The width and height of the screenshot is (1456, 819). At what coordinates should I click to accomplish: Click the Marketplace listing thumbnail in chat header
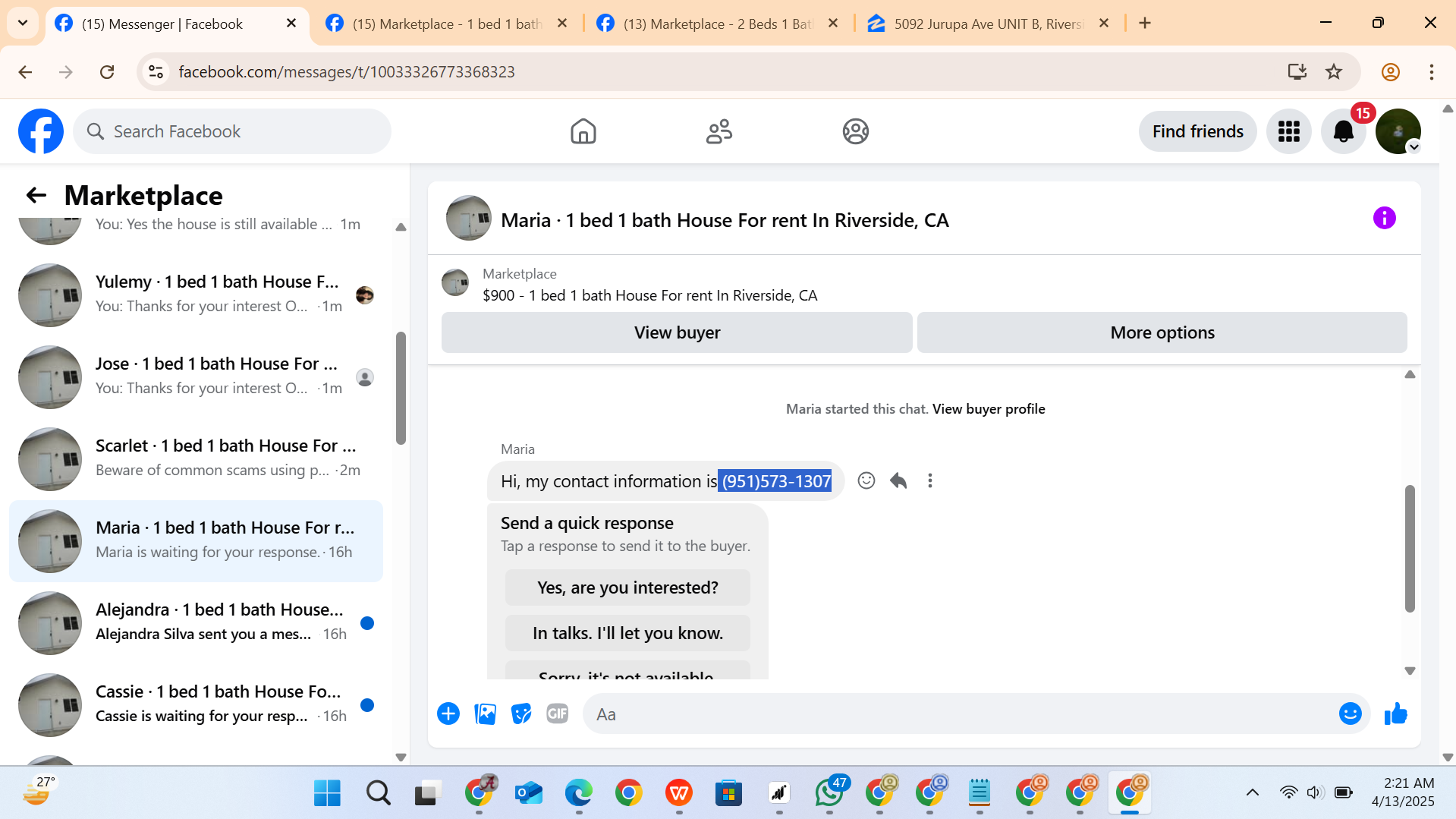pyautogui.click(x=455, y=282)
